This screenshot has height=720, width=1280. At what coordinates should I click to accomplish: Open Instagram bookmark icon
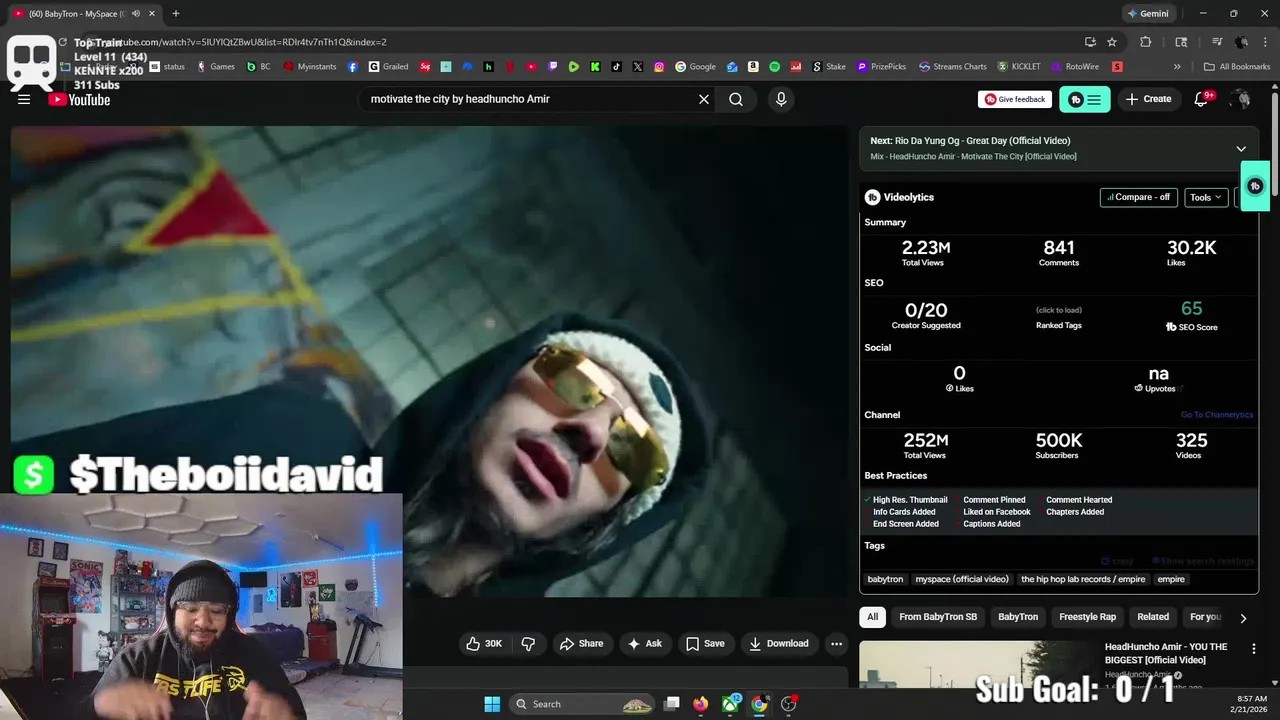pyautogui.click(x=659, y=67)
